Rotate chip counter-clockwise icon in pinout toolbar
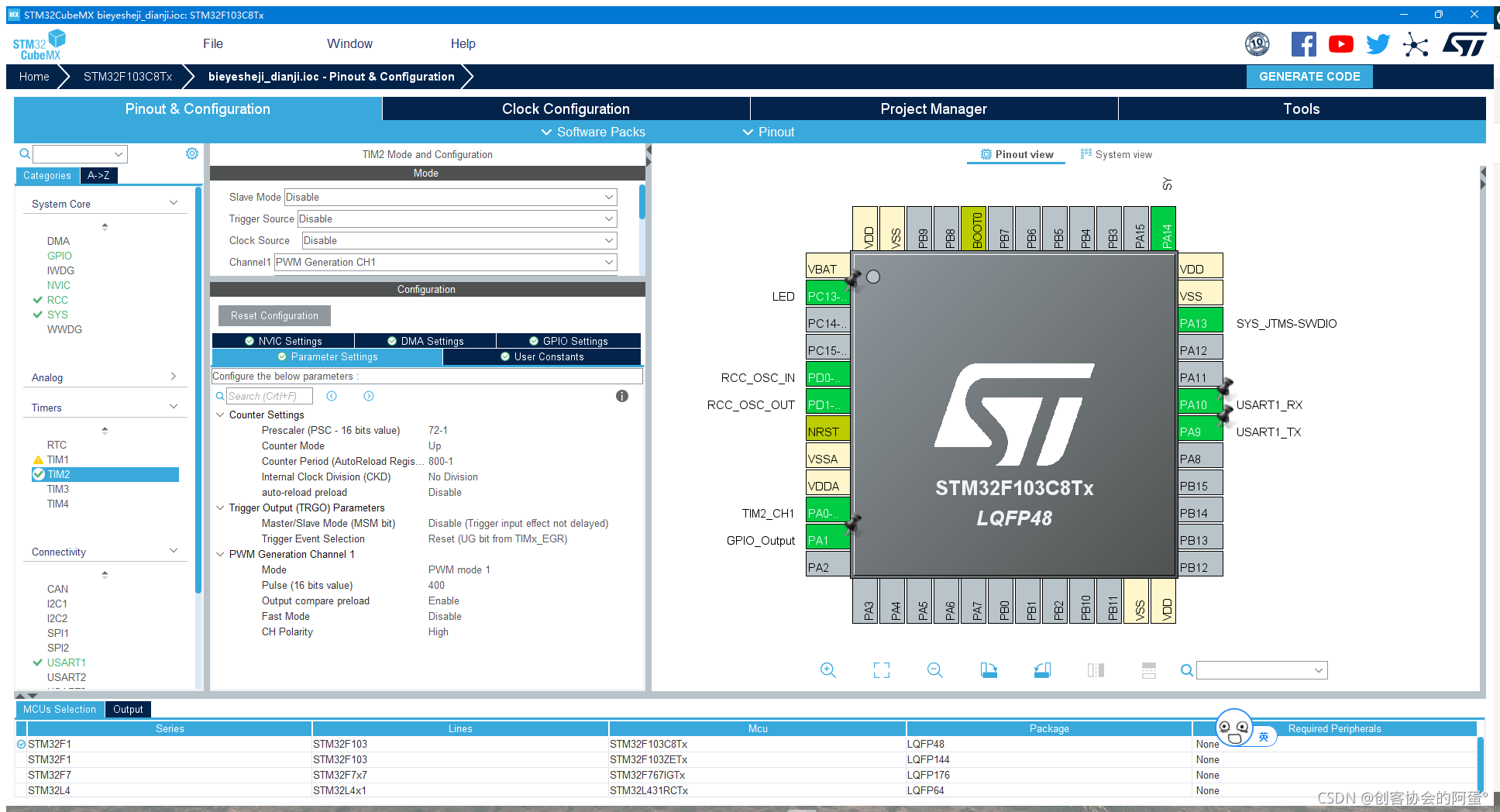Screen dimensions: 1500x812 pyautogui.click(x=1042, y=670)
